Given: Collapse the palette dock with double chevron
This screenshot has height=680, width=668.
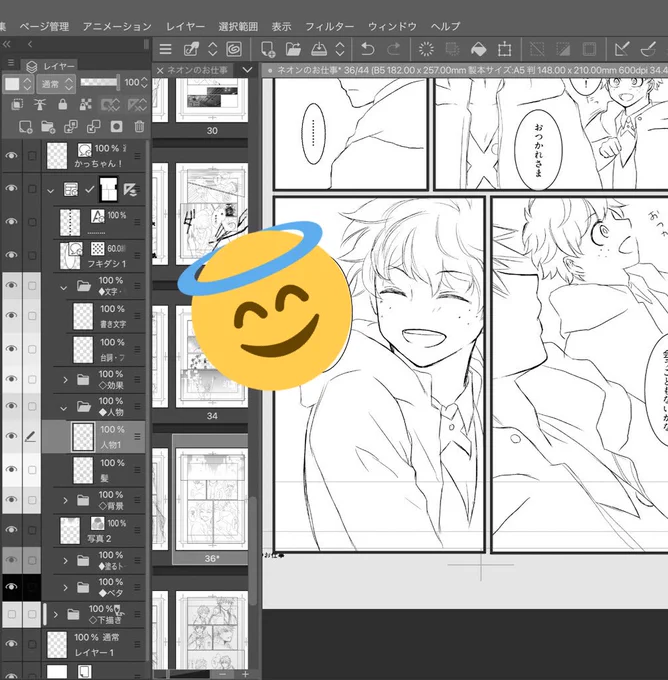Looking at the screenshot, I should (6, 44).
